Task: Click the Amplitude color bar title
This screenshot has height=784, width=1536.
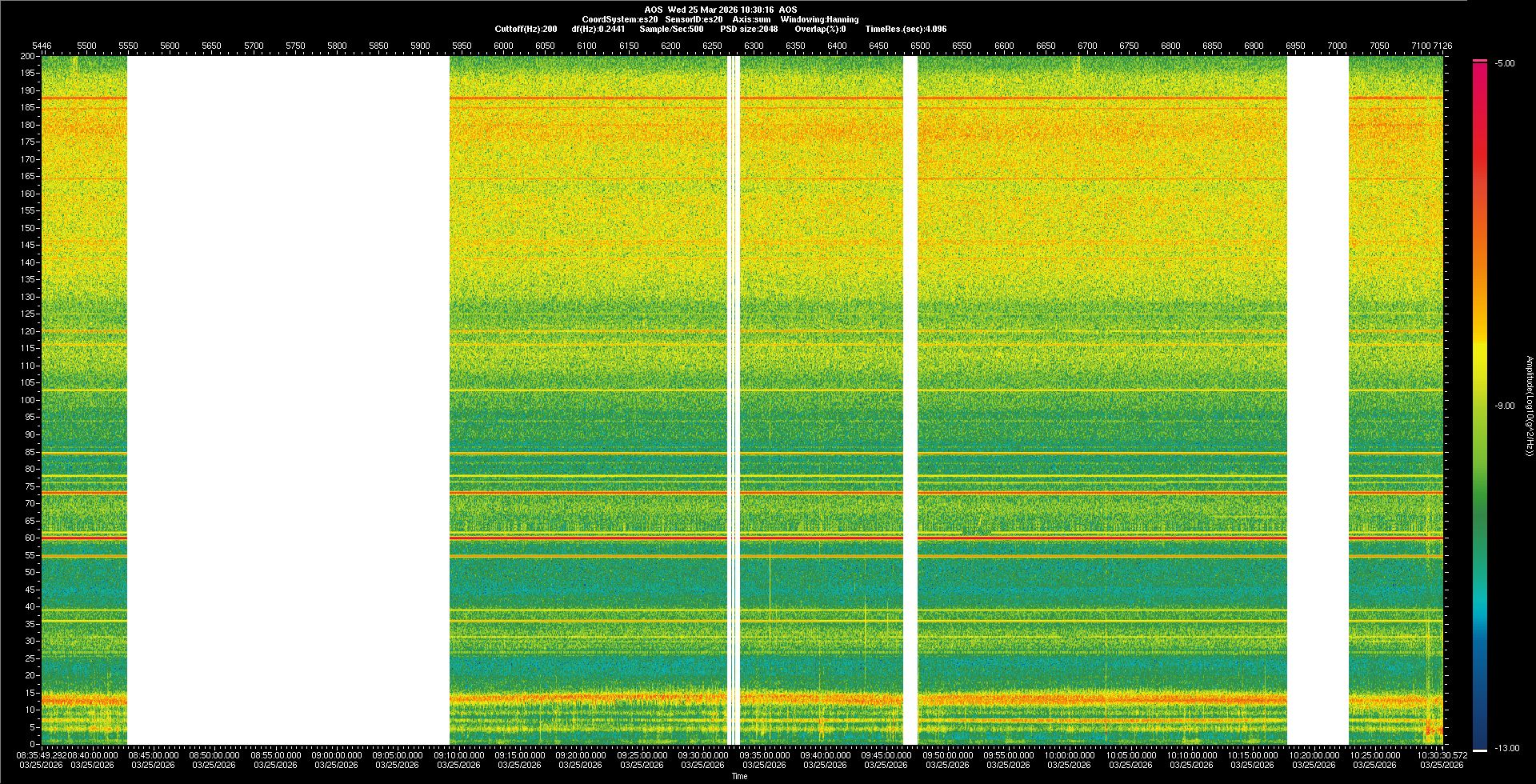Action: click(1529, 406)
